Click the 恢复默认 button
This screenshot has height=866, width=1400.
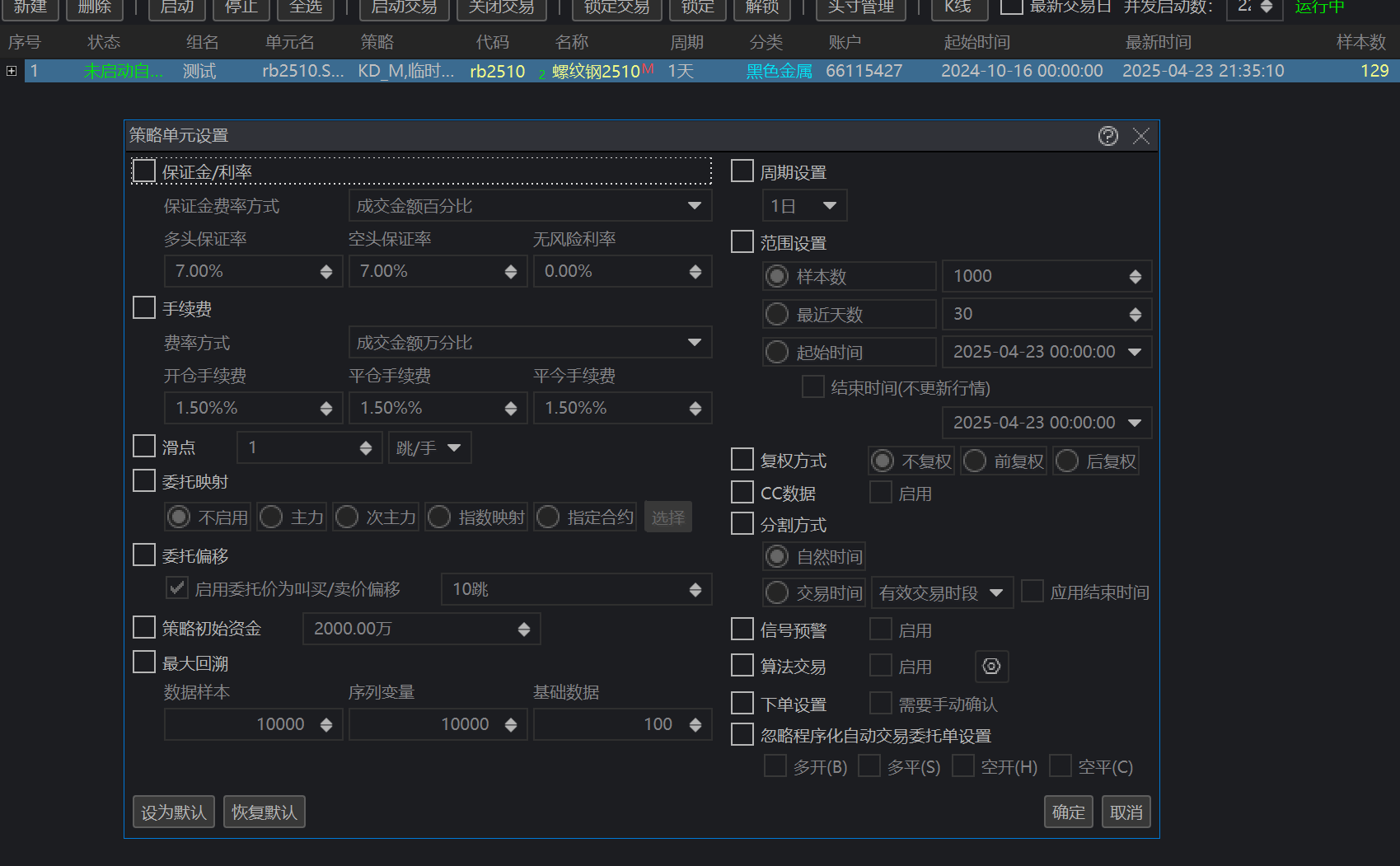tap(264, 812)
